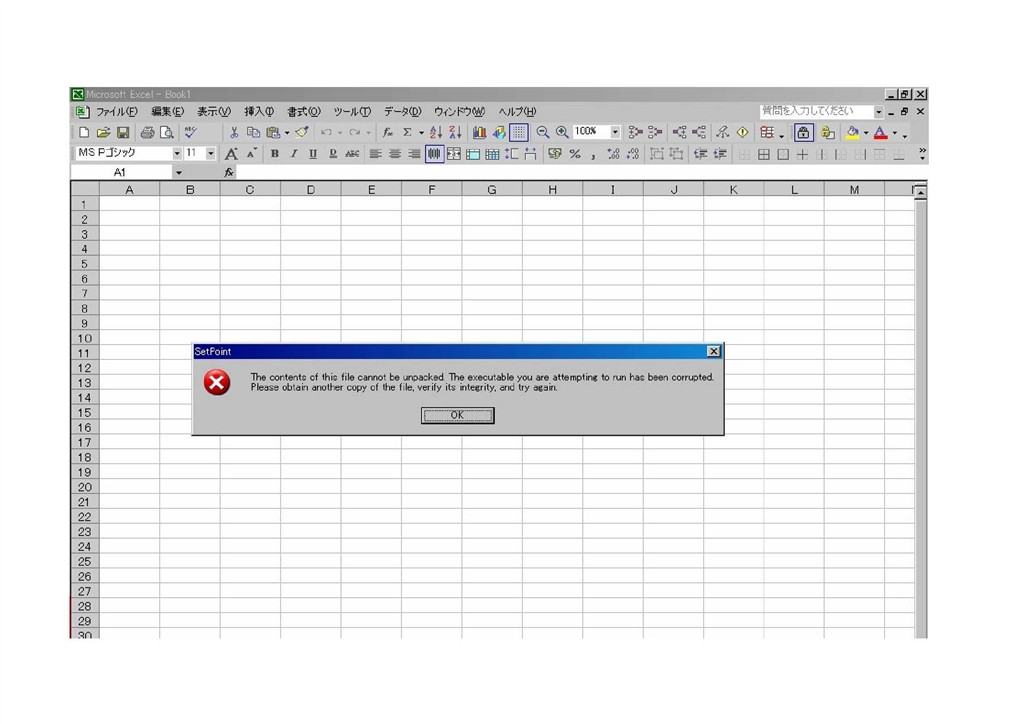Apply Comma Style format

[x=594, y=154]
